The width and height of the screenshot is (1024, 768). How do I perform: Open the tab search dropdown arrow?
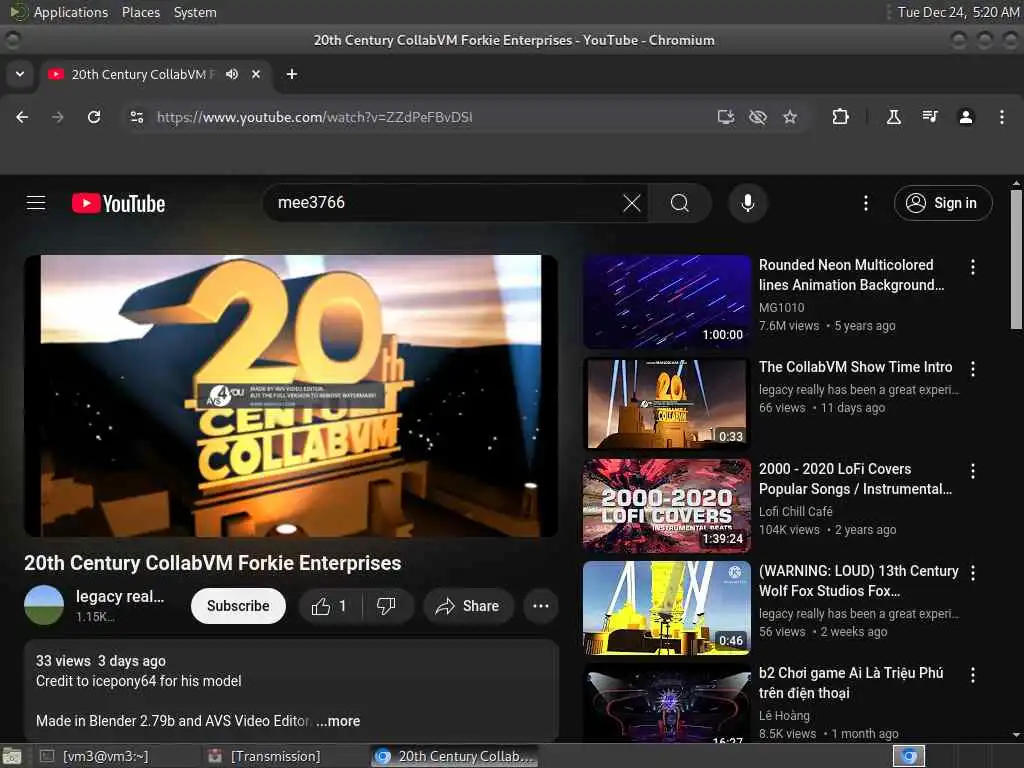20,74
